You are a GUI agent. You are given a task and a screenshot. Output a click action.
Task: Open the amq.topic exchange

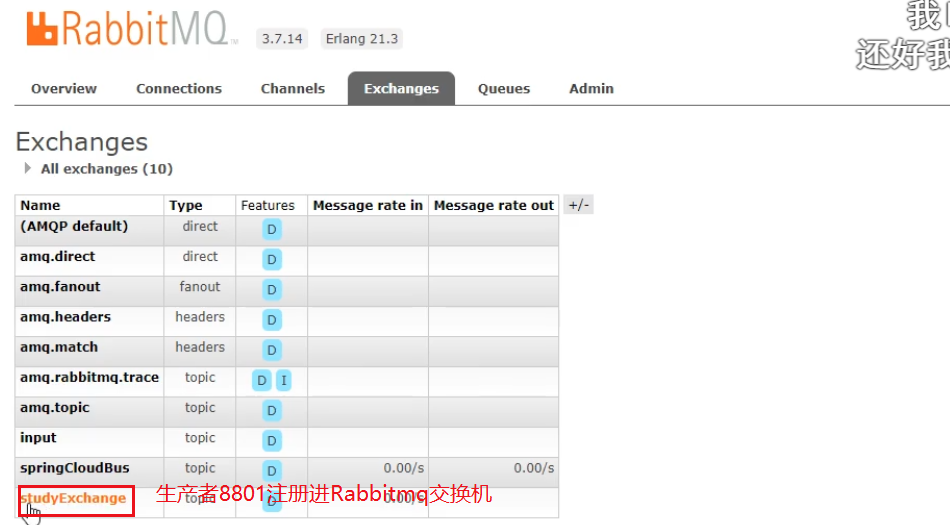point(55,408)
